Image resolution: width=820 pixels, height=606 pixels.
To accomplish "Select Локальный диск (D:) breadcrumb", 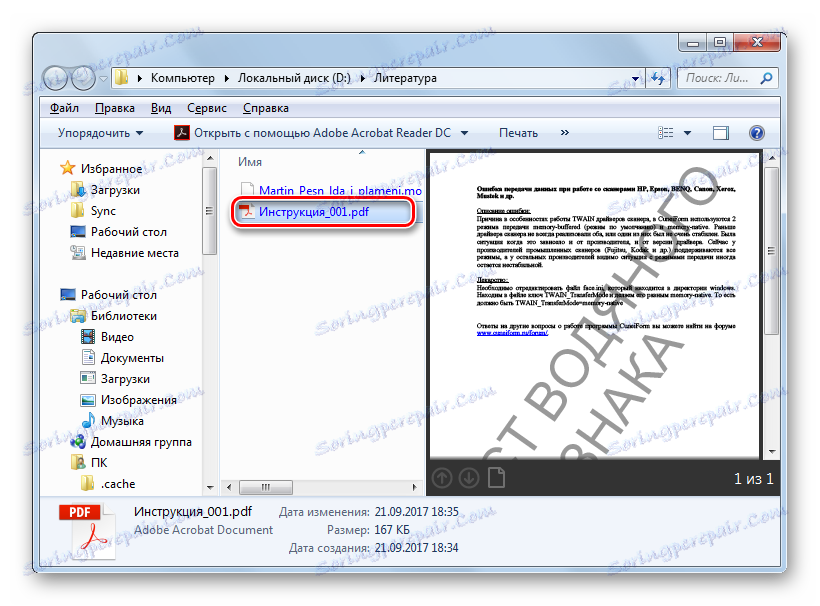I will (294, 78).
